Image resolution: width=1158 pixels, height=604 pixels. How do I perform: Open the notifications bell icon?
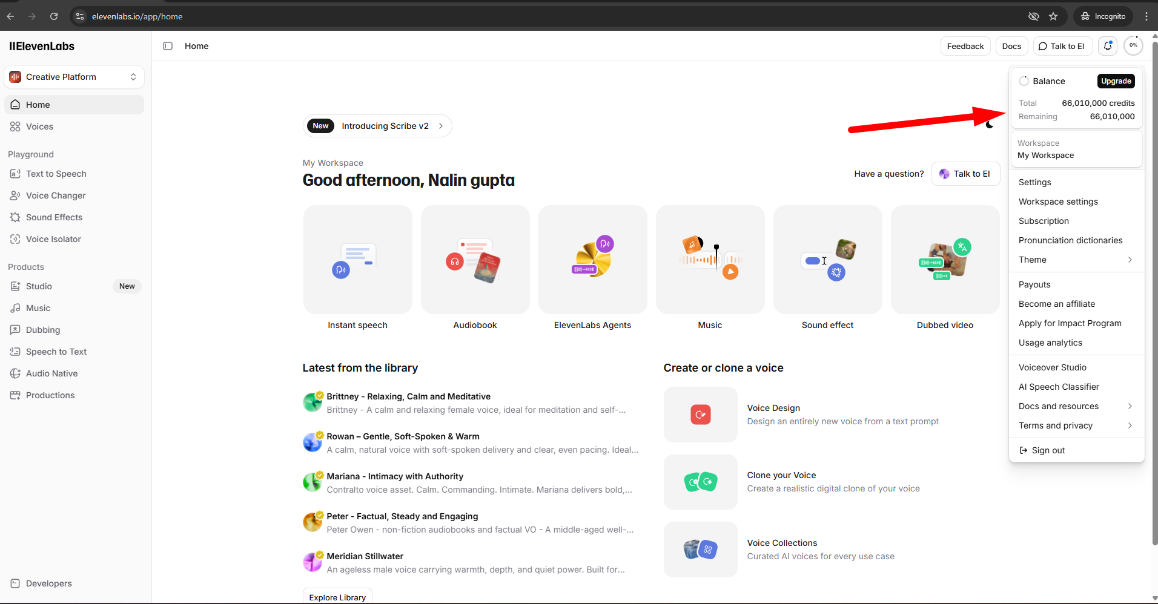click(1108, 46)
